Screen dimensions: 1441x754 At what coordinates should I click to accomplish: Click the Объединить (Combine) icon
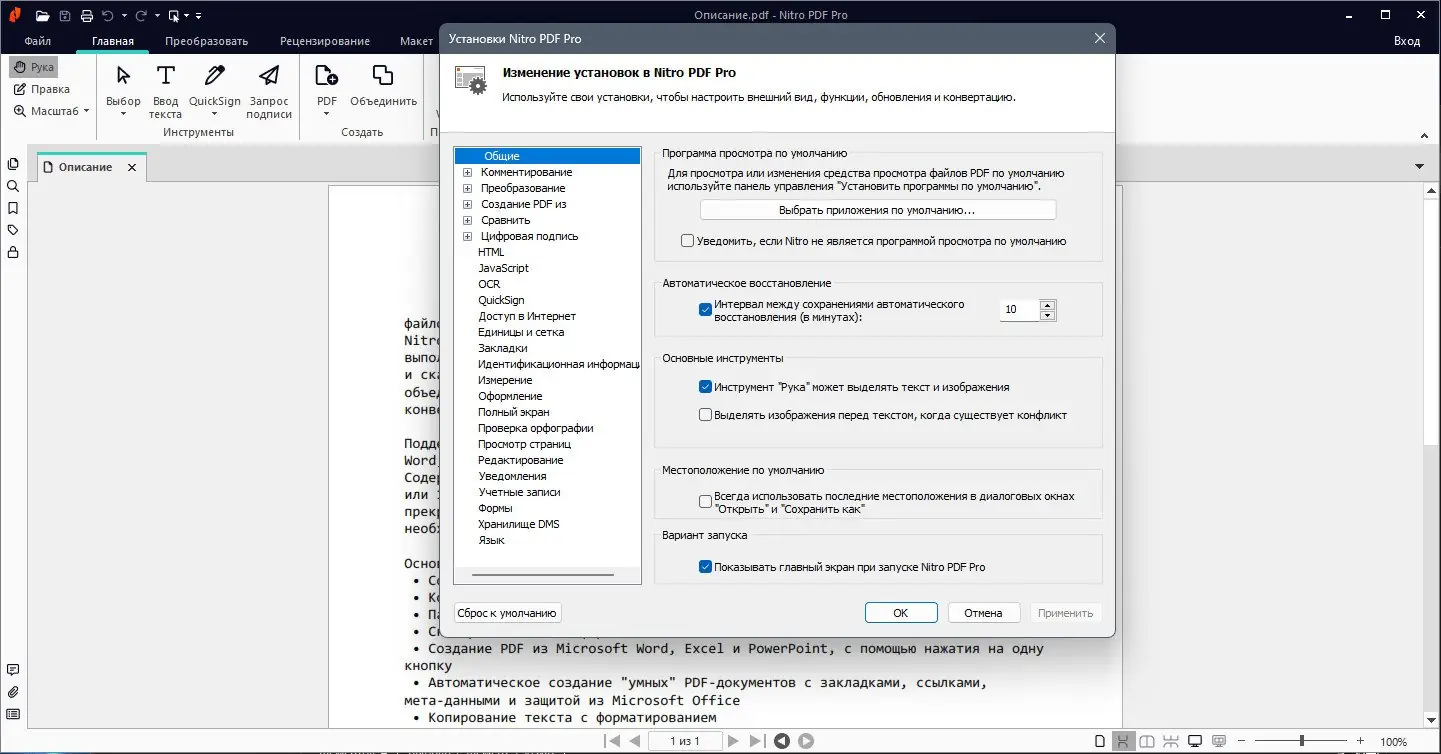[381, 75]
